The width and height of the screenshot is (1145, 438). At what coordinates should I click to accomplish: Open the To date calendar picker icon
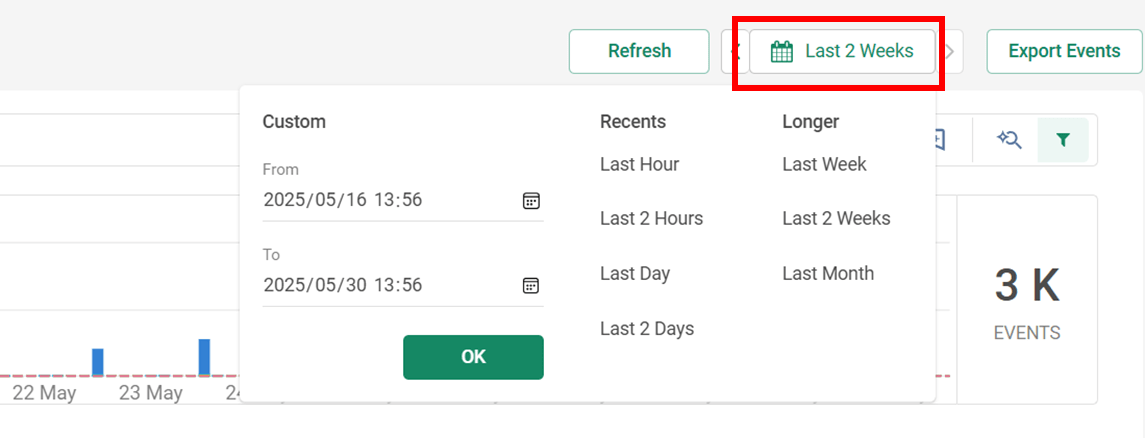[531, 285]
